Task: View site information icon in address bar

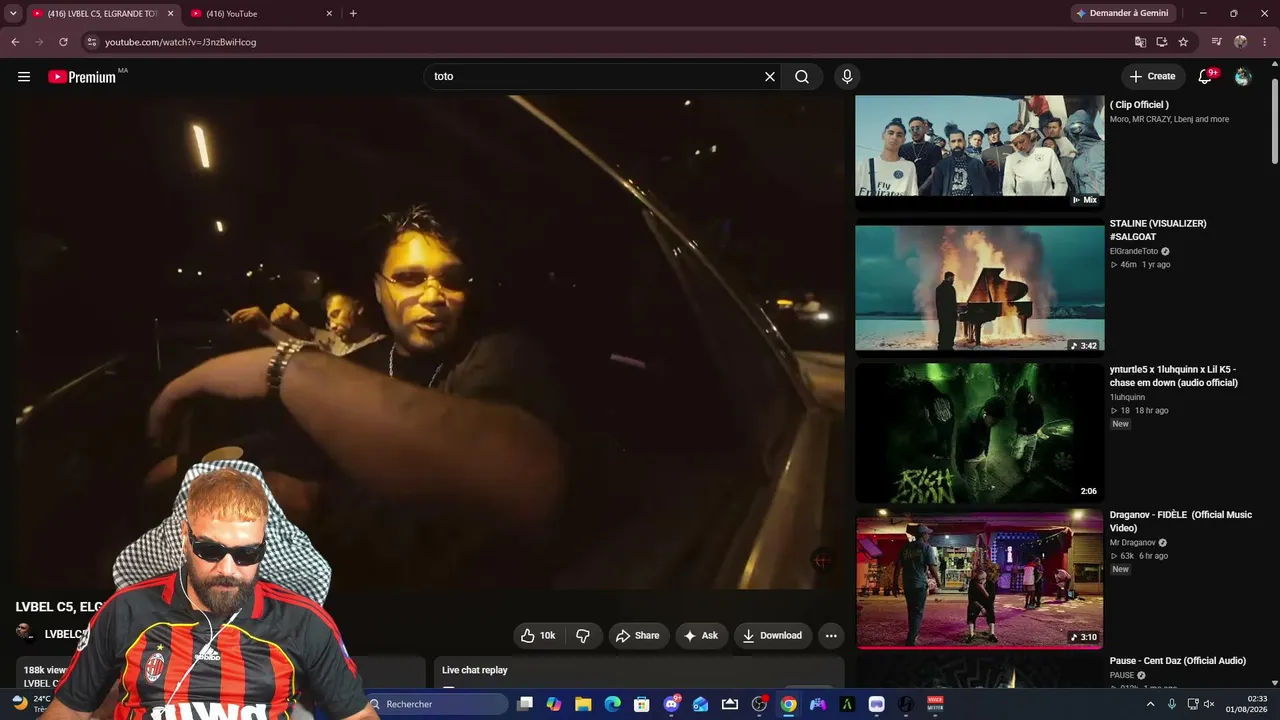Action: click(92, 42)
